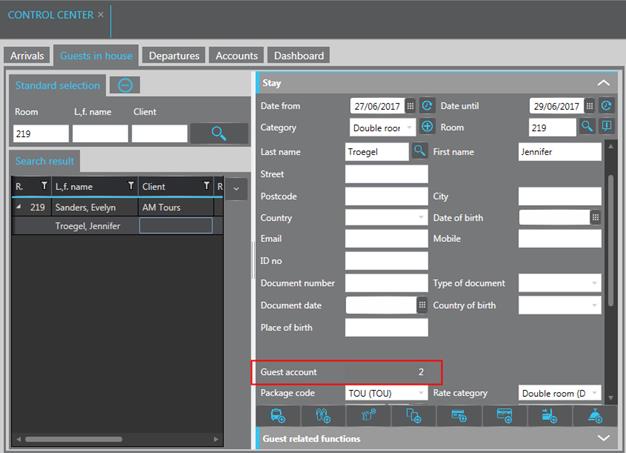Screen dimensions: 626x453
Task: Expand the Guest related functions section
Action: click(x=602, y=438)
